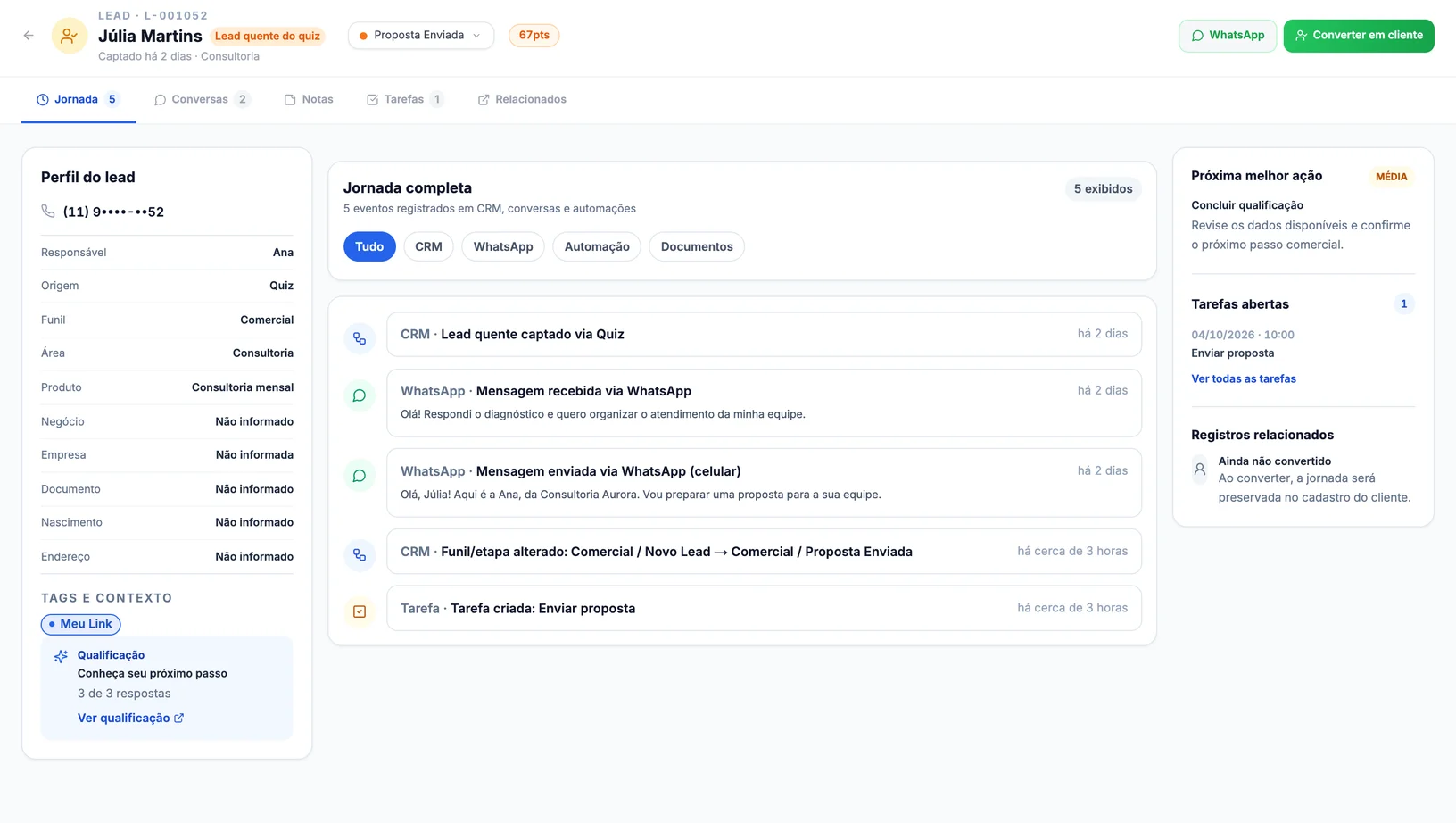Select the Tudo filter chip
This screenshot has width=1456, height=823.
369,246
